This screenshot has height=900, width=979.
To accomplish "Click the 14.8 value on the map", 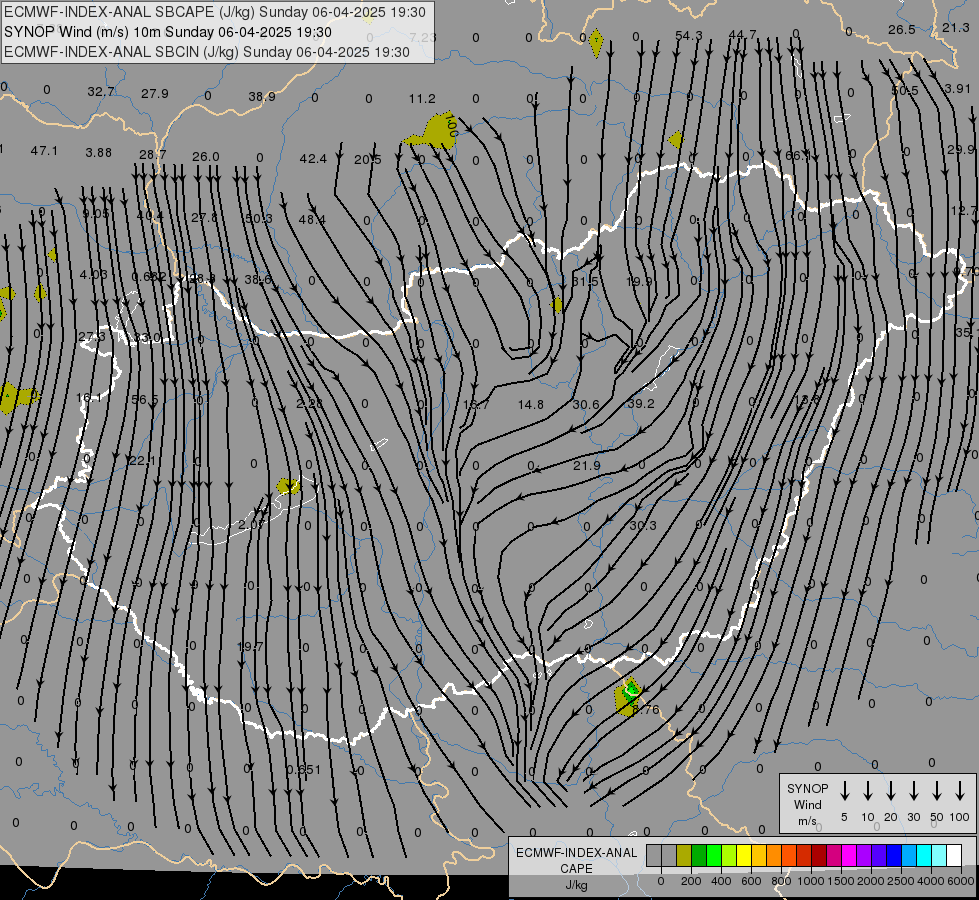I will [531, 405].
